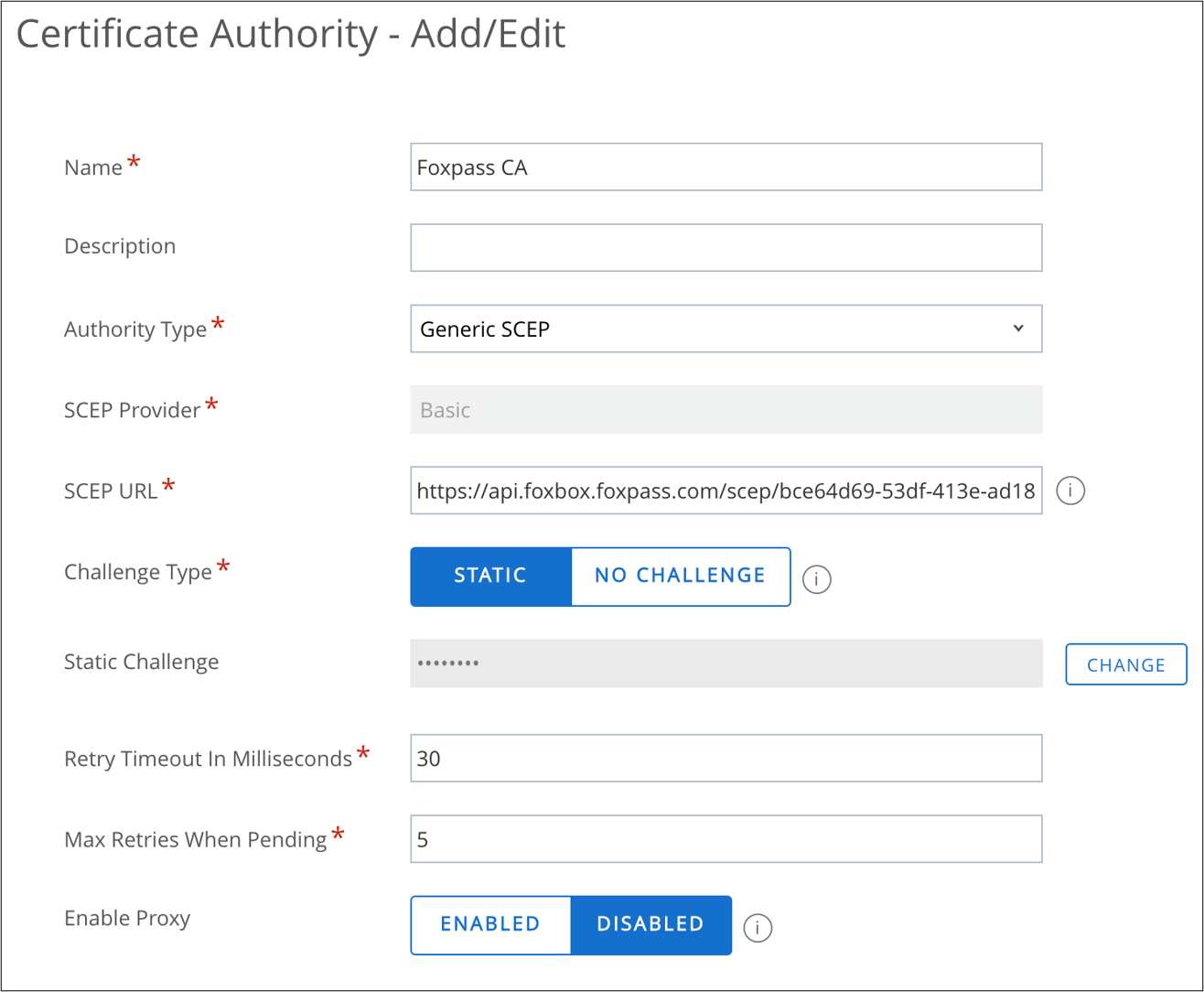The height and width of the screenshot is (992, 1204).
Task: Click the masked Static Challenge field
Action: click(x=726, y=663)
